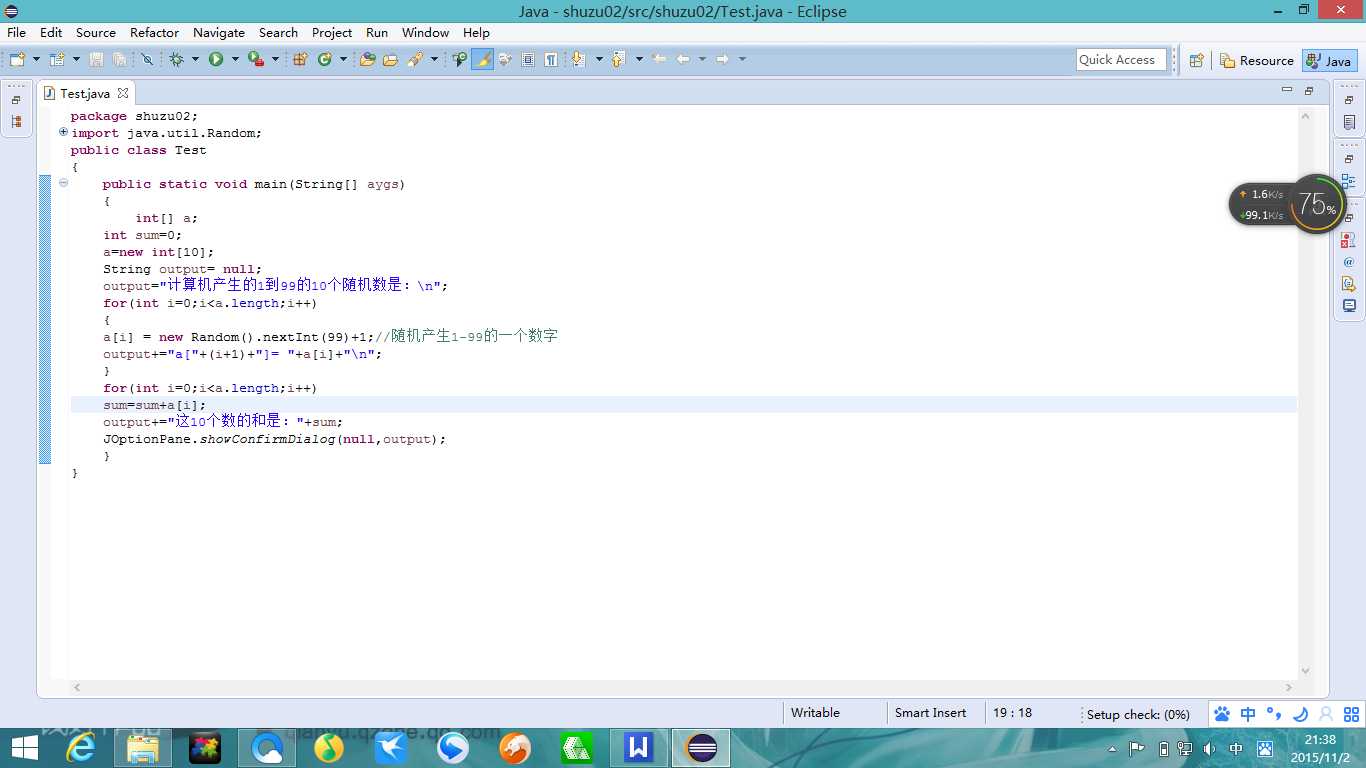Image resolution: width=1366 pixels, height=768 pixels.
Task: Open the Project menu
Action: click(x=332, y=32)
